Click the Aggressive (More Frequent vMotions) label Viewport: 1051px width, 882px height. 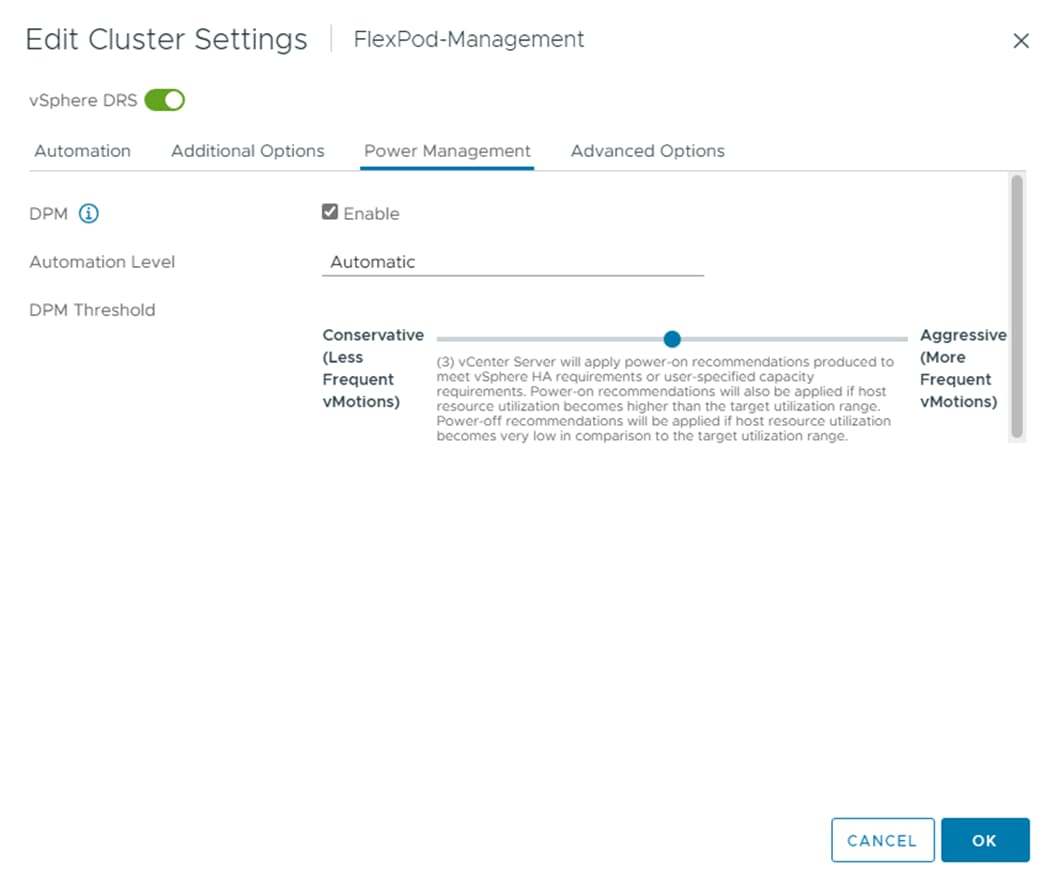tap(962, 368)
